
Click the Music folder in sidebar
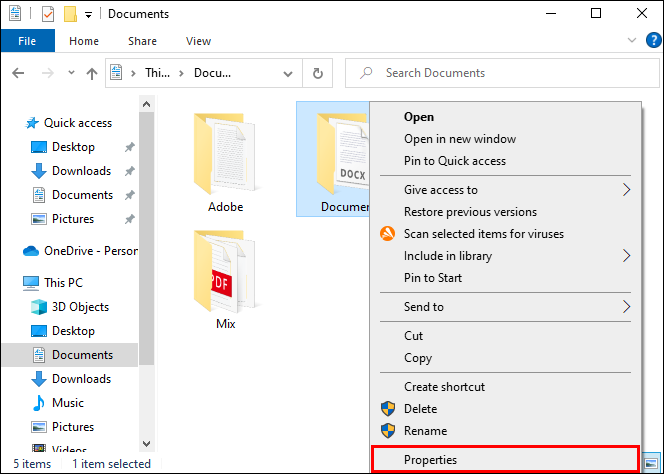pos(67,403)
